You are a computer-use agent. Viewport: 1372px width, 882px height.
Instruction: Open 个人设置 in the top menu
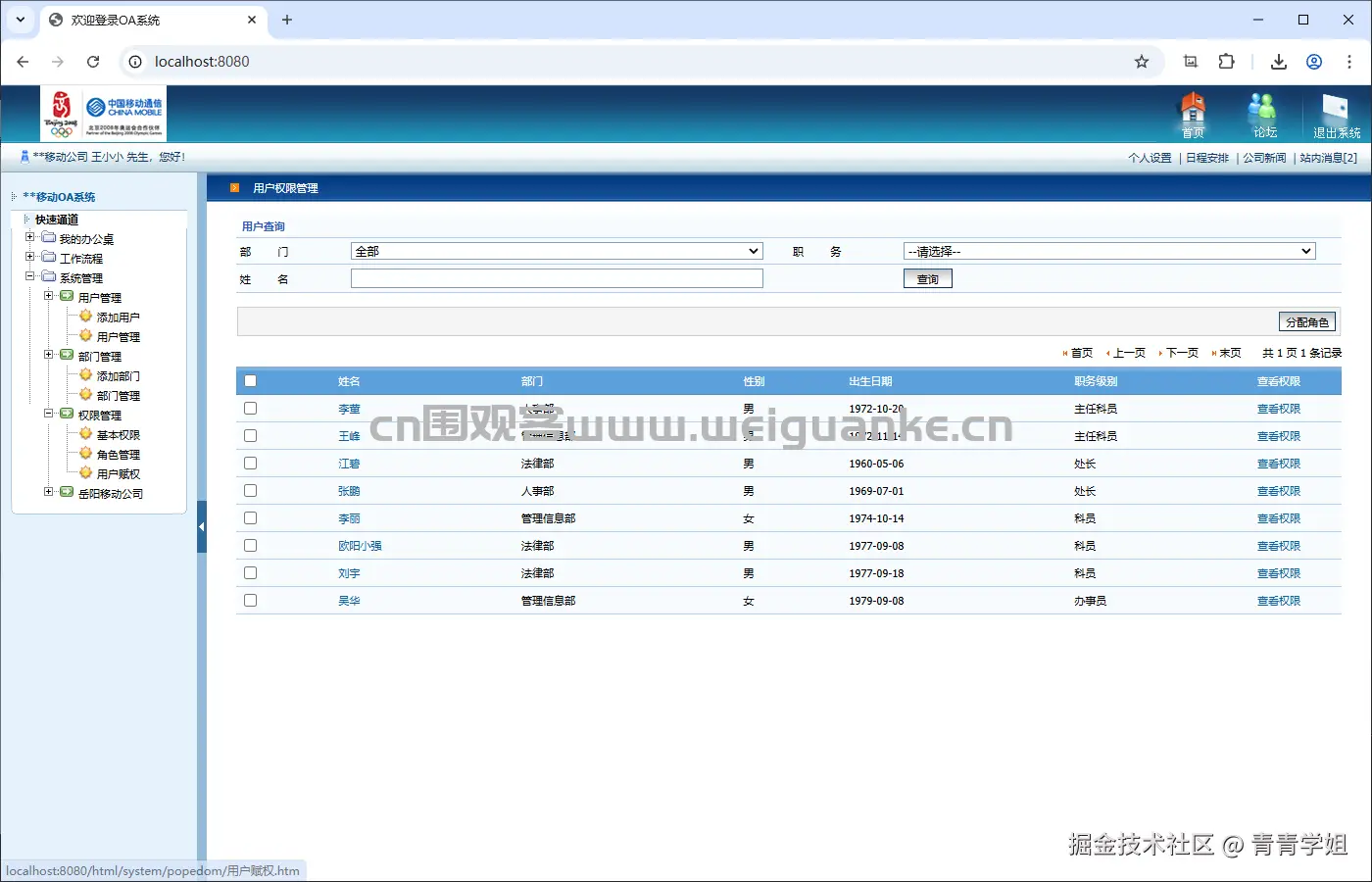click(1150, 158)
